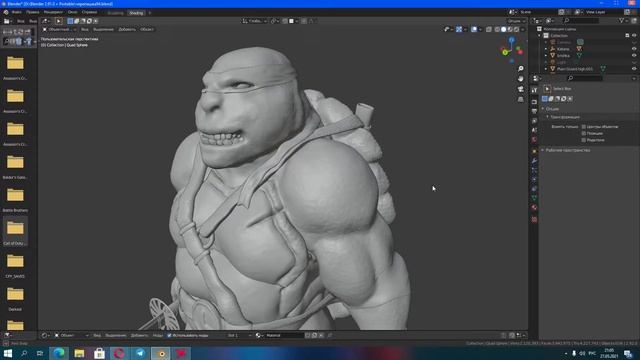640x360 pixels.
Task: Open the Tool properties tab
Action: (x=534, y=90)
